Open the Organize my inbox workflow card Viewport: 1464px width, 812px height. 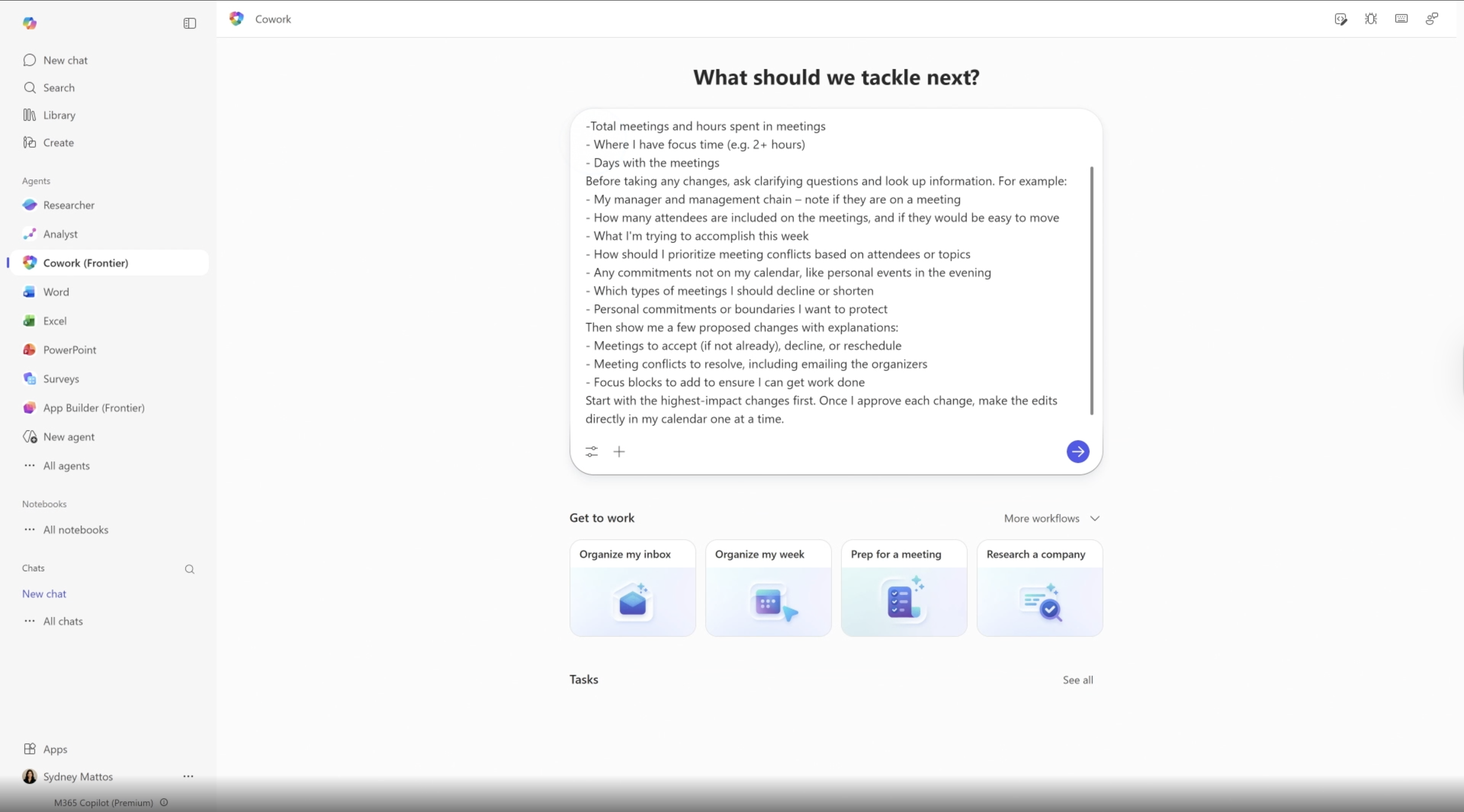(632, 588)
